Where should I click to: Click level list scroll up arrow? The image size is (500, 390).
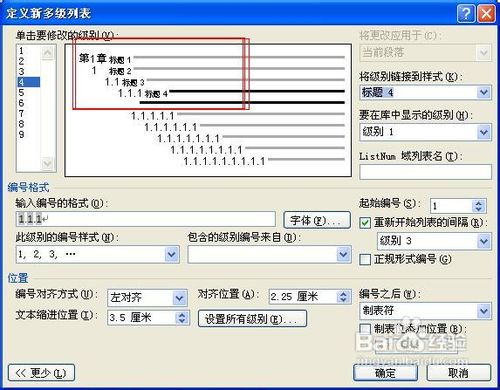point(48,53)
